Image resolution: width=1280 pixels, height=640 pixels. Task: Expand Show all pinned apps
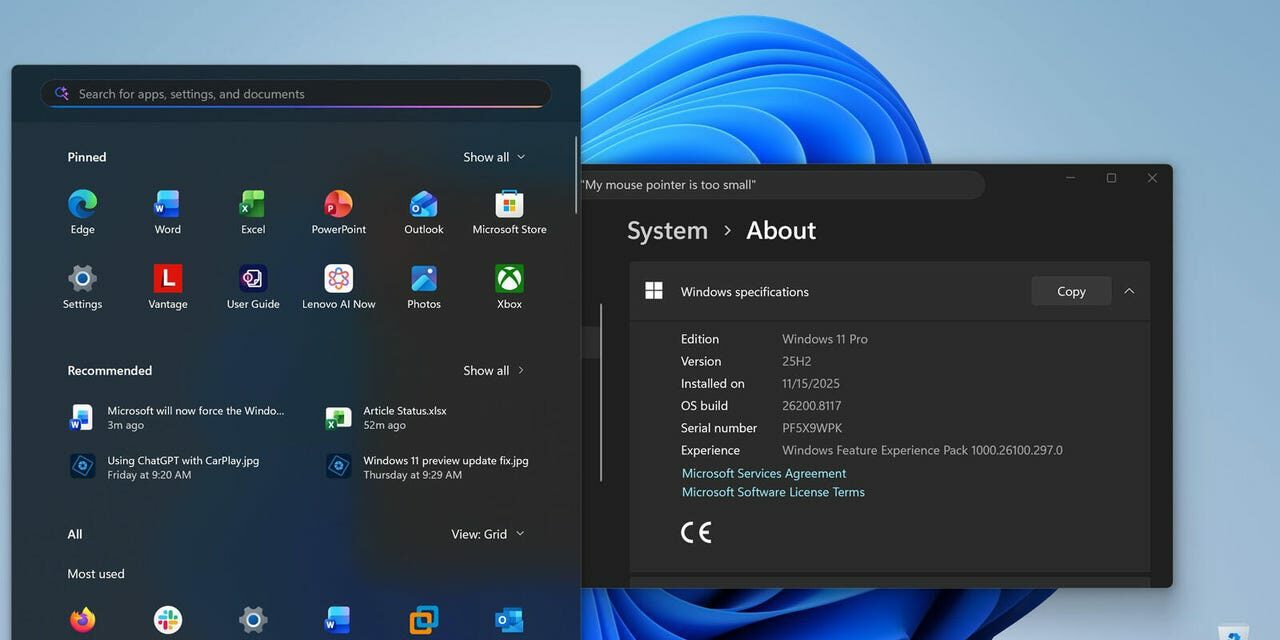(x=493, y=156)
